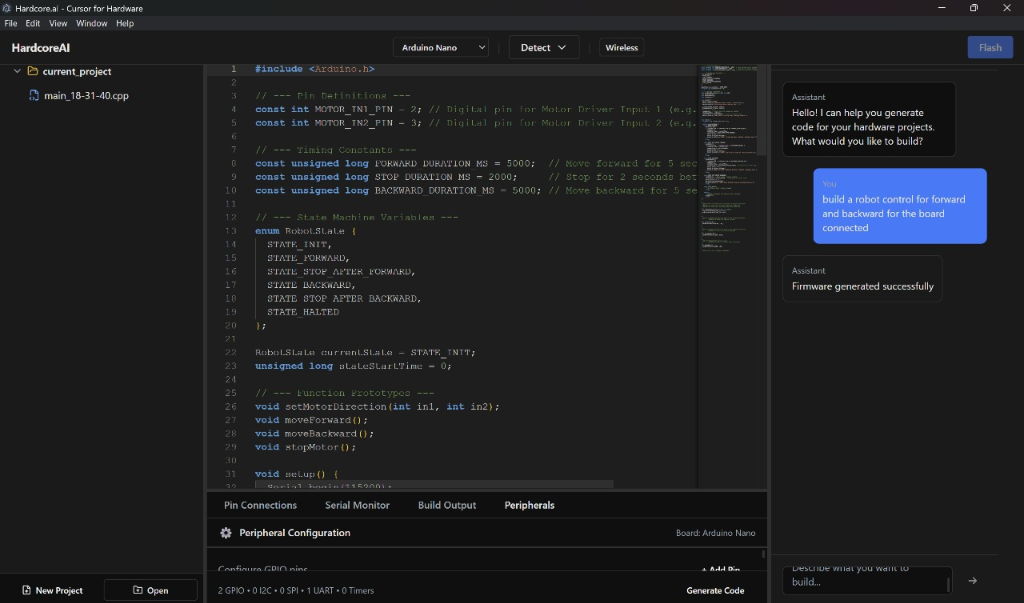Open the Arduino Nano board dropdown

pos(441,47)
